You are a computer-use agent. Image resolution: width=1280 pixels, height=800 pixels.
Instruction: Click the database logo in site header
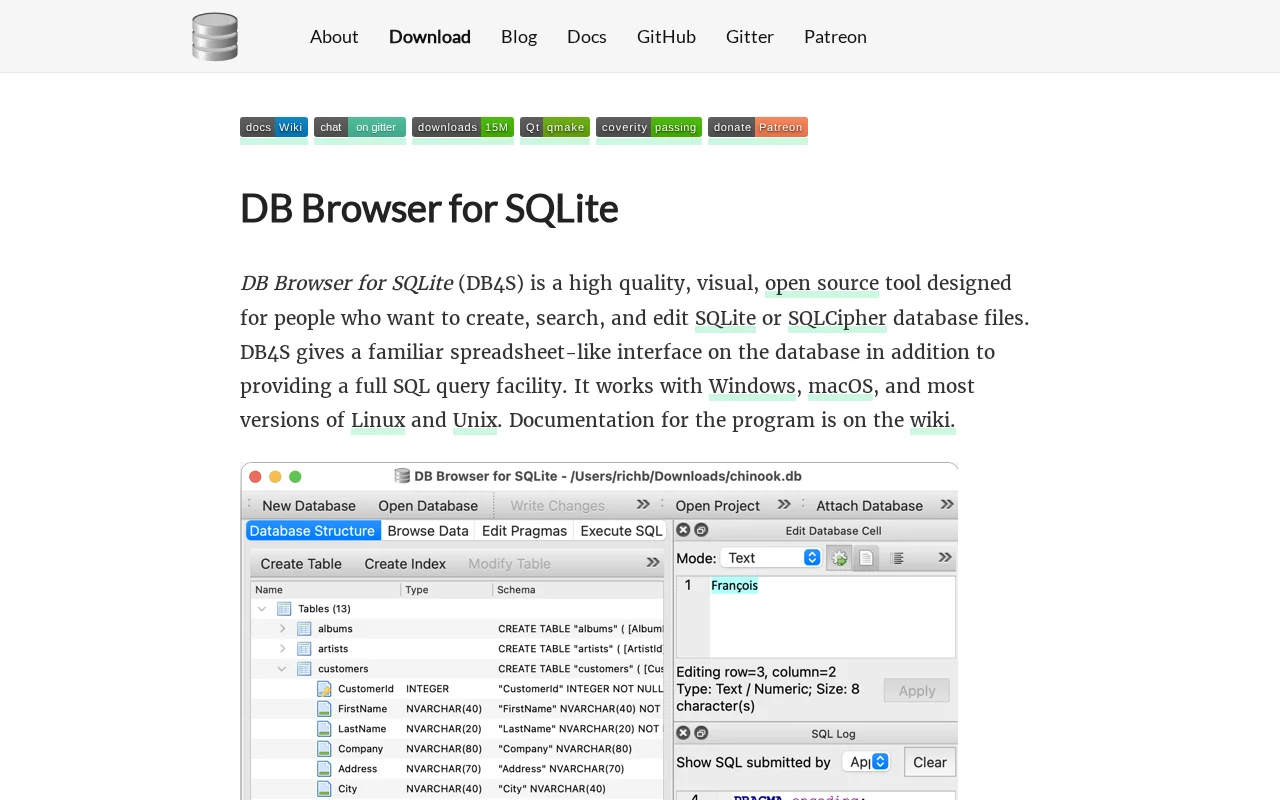point(215,37)
